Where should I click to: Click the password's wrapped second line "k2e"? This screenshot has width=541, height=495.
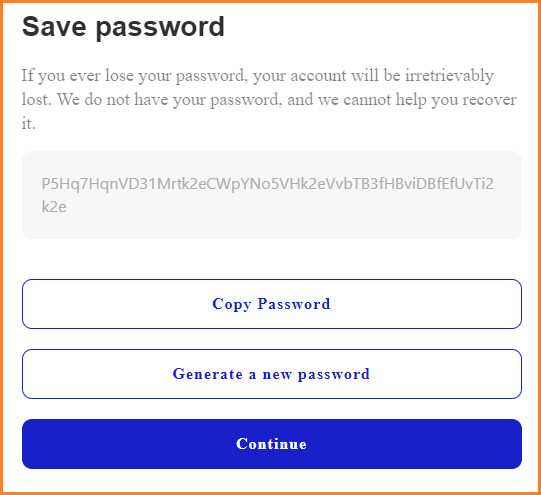(54, 207)
